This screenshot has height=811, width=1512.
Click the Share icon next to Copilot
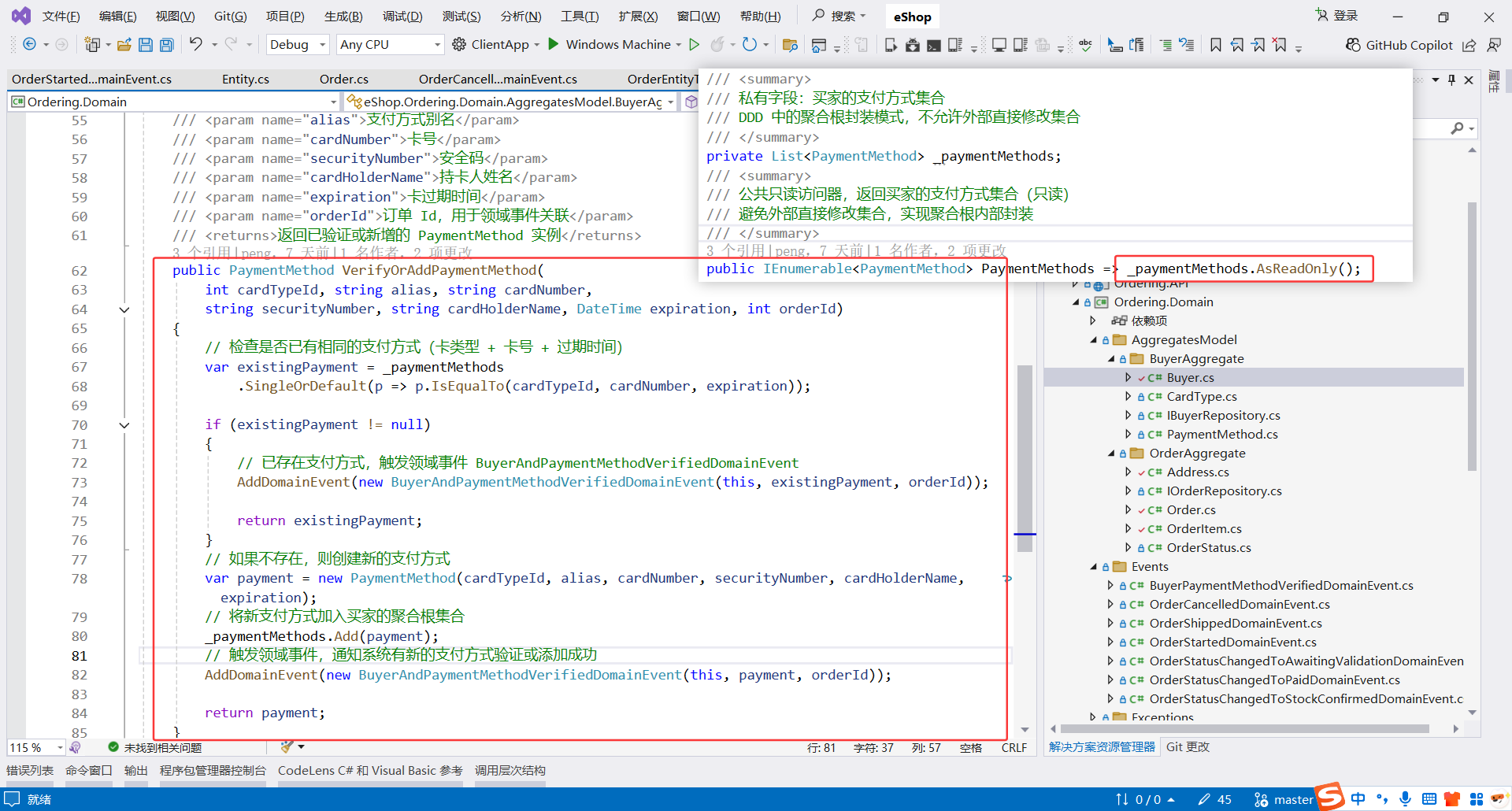coord(1469,45)
